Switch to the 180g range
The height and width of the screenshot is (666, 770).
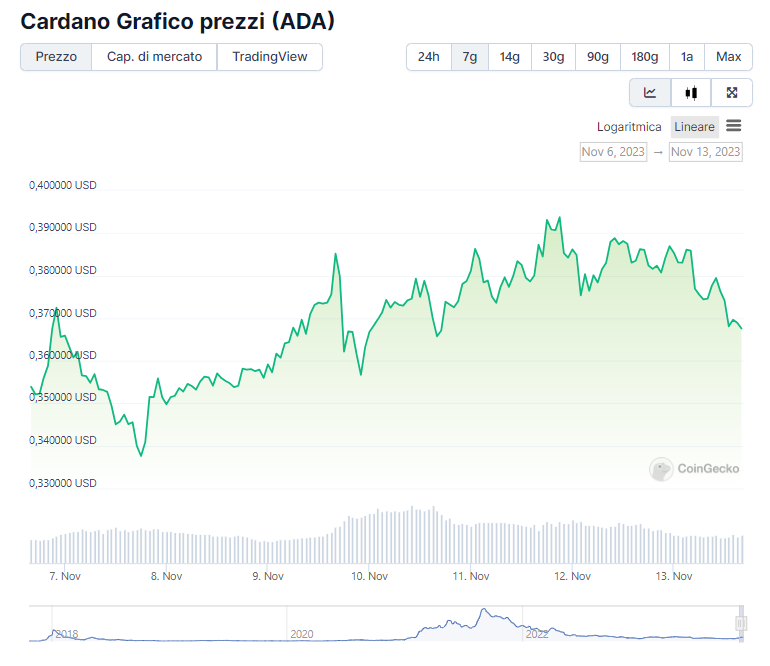tap(645, 57)
